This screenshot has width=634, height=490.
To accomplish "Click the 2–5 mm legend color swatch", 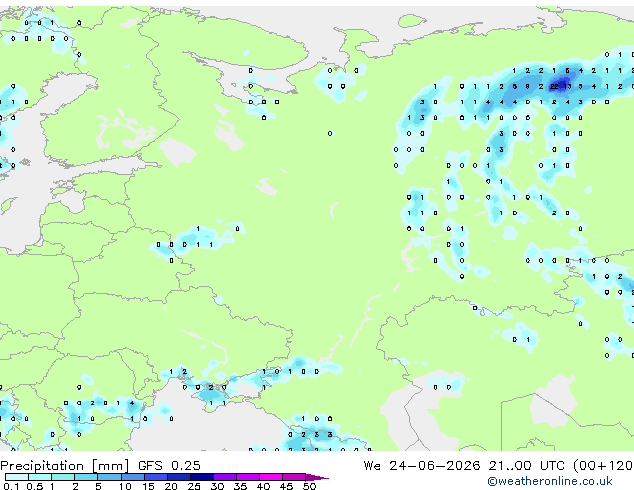I will tap(86, 477).
